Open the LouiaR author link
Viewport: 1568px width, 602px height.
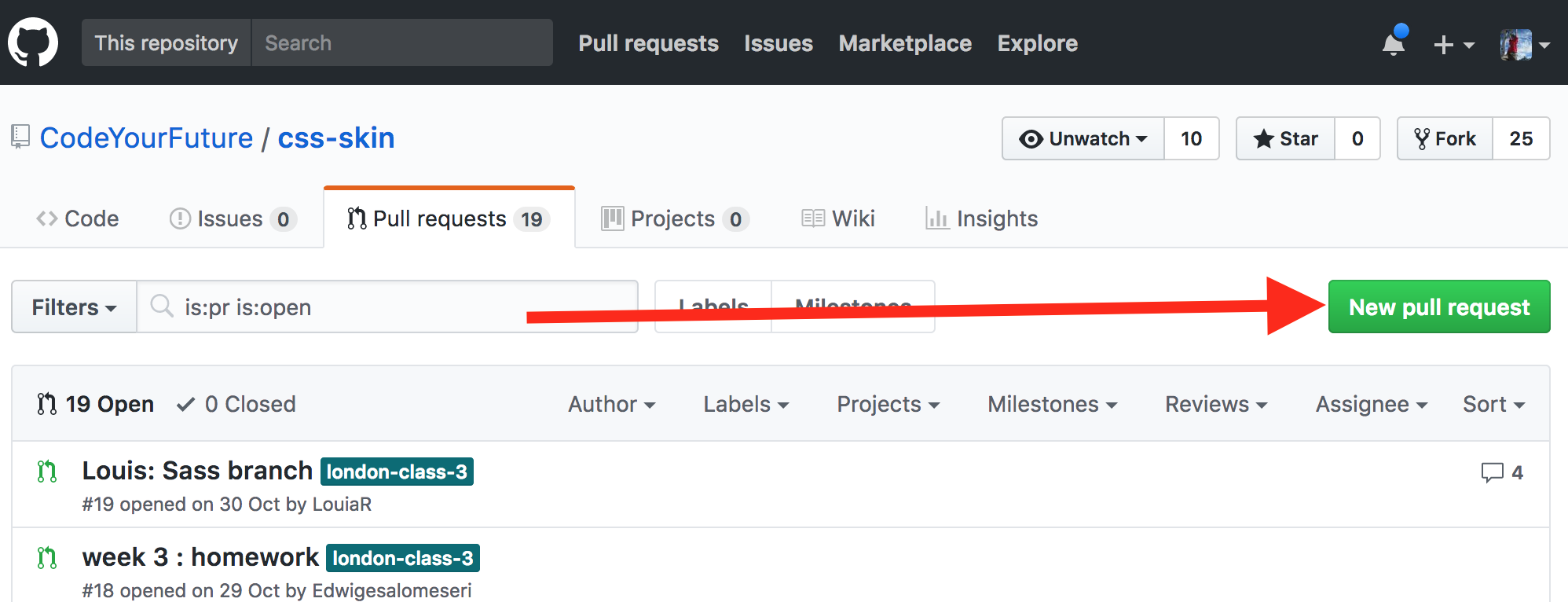pyautogui.click(x=342, y=504)
